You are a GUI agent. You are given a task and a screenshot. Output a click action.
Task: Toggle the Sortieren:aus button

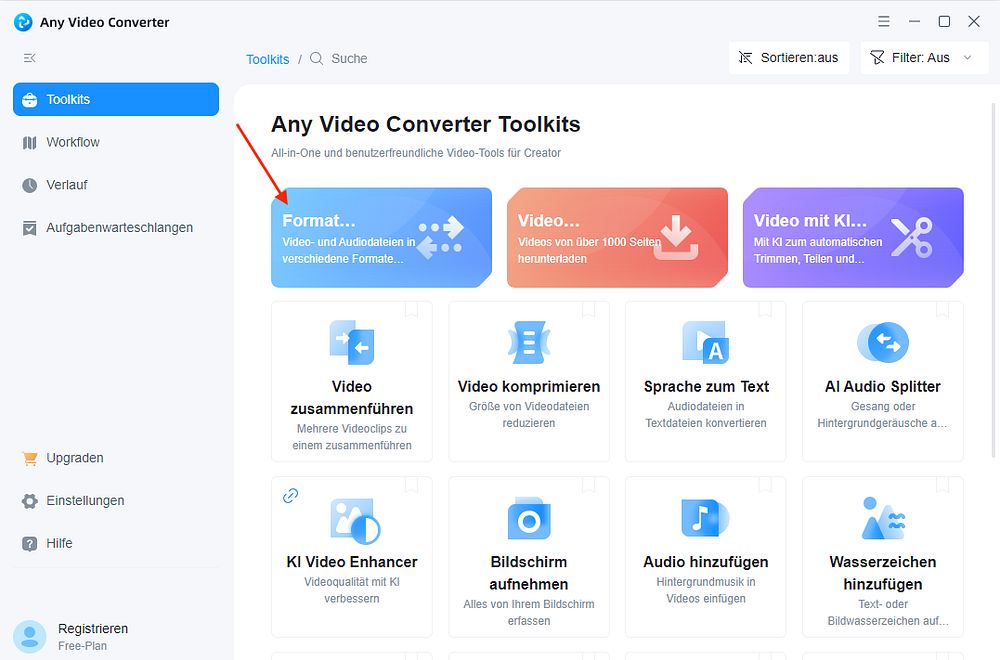(x=789, y=58)
